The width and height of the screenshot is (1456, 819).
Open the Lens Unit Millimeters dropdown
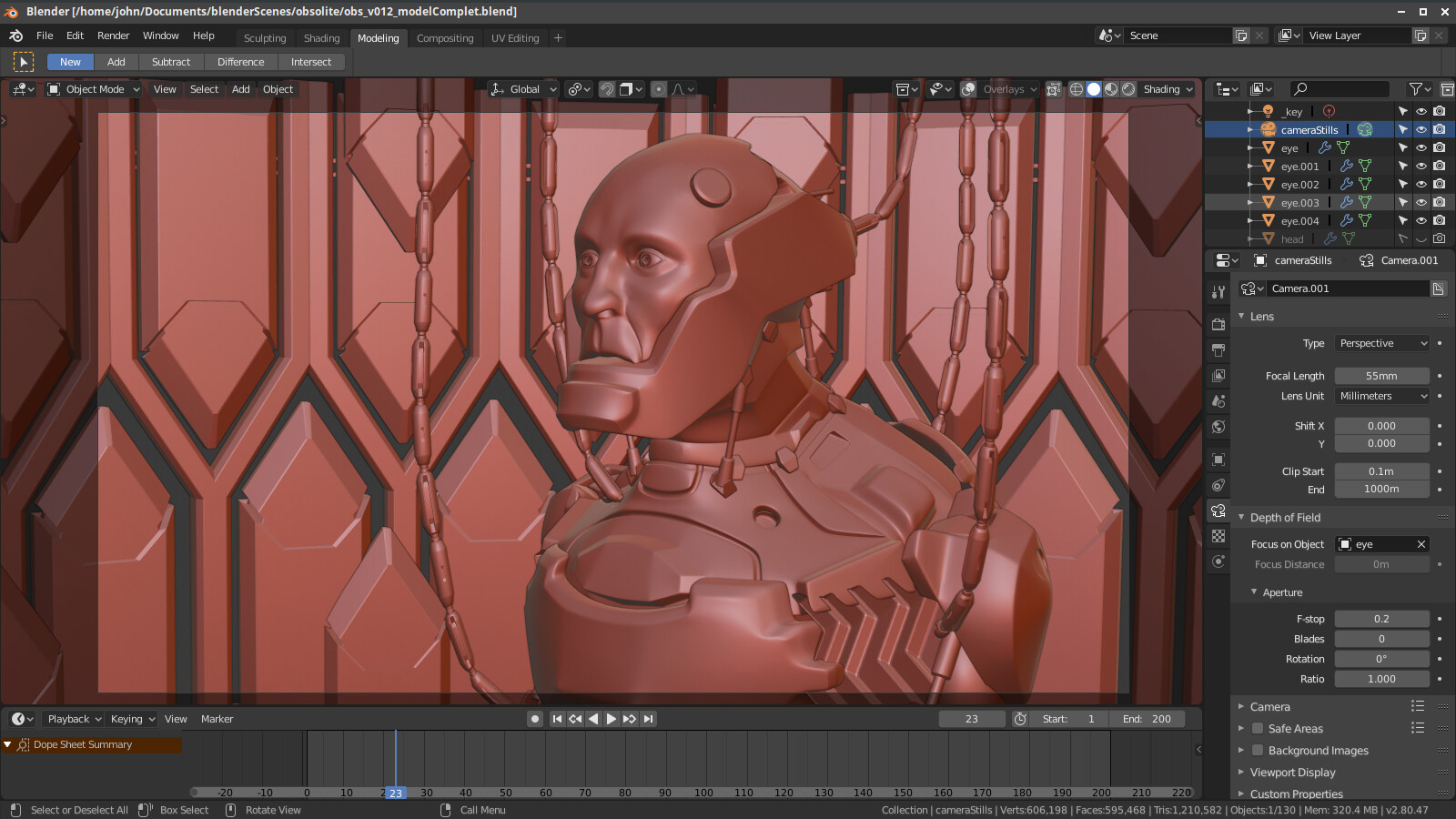tap(1382, 396)
